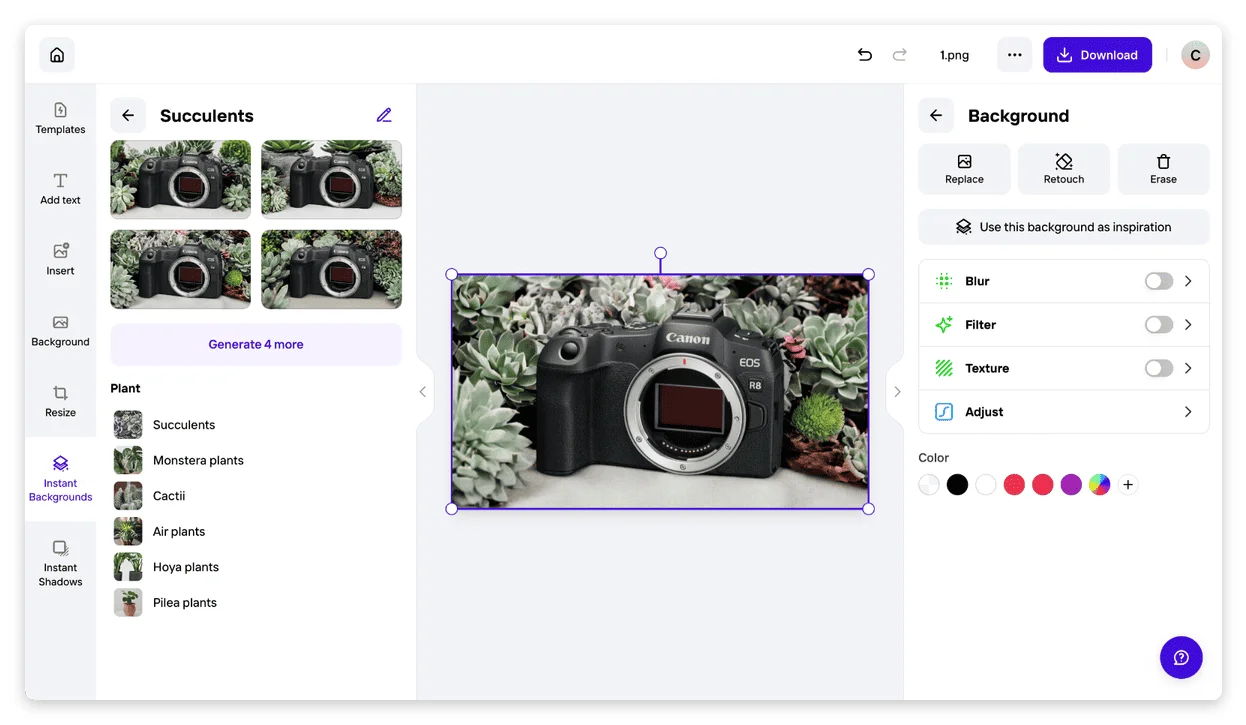Open the Background sidebar tool
Image resolution: width=1246 pixels, height=725 pixels.
pyautogui.click(x=60, y=330)
